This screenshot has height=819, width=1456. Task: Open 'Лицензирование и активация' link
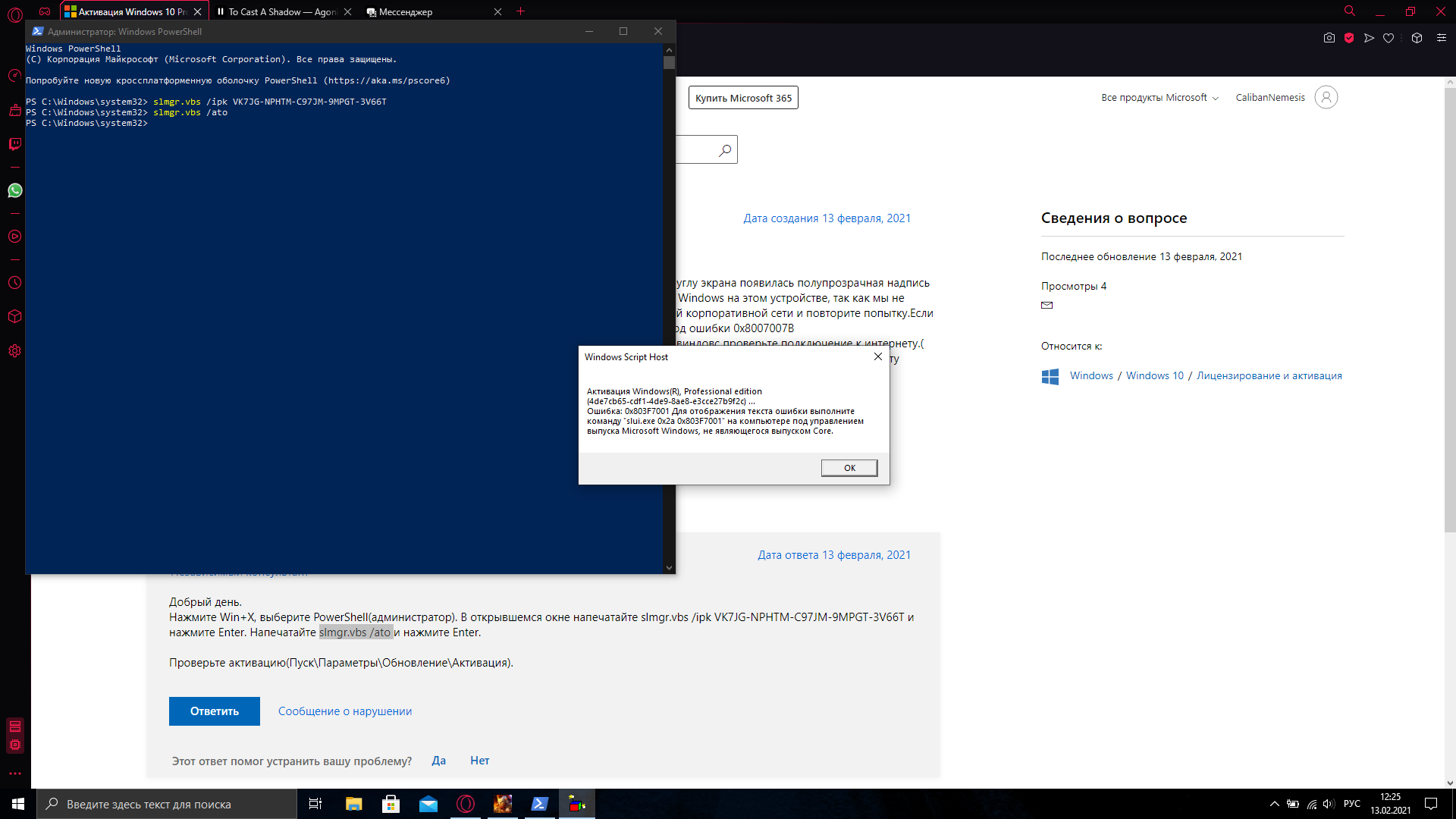coord(1269,376)
